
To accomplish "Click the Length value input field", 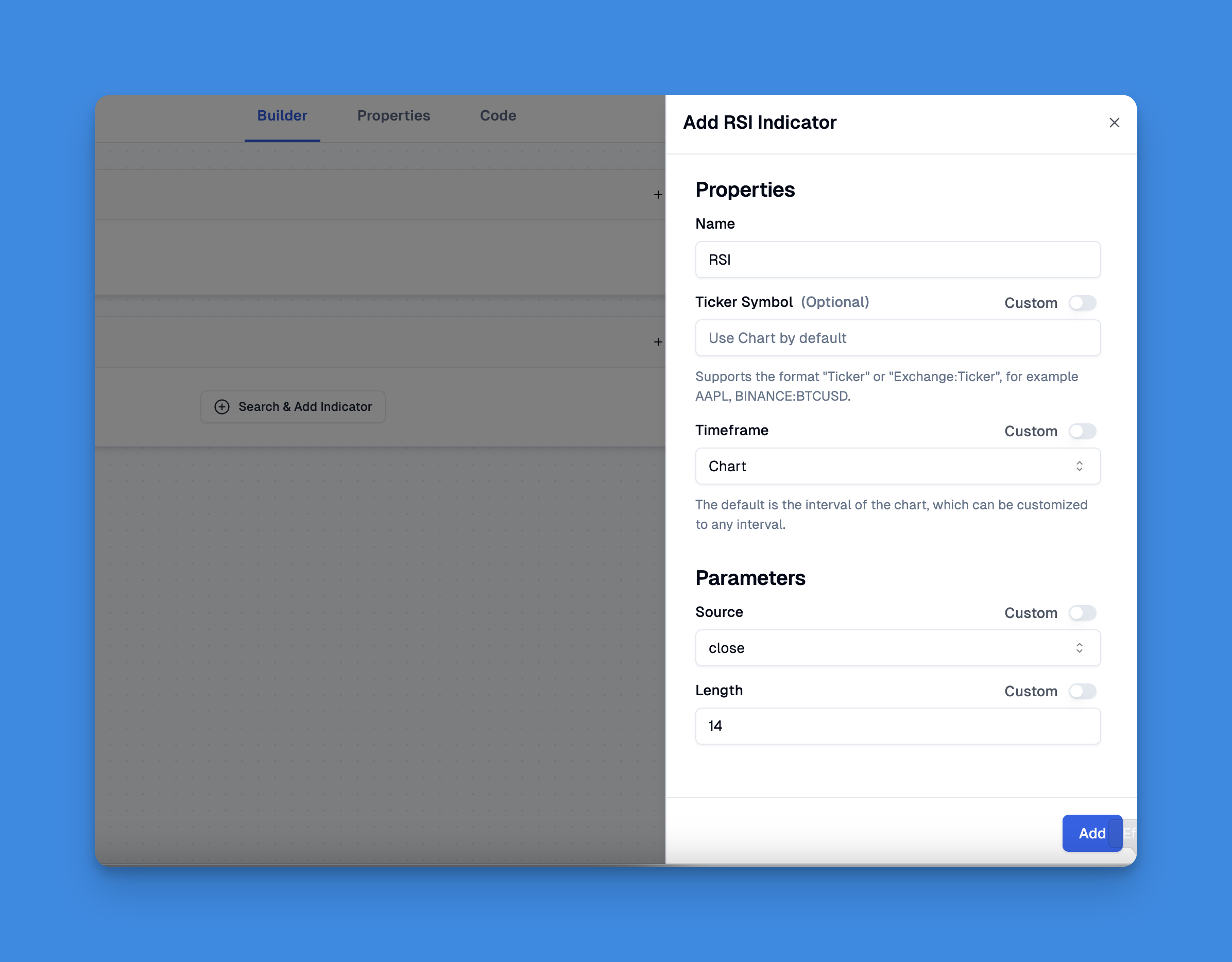I will click(x=897, y=725).
